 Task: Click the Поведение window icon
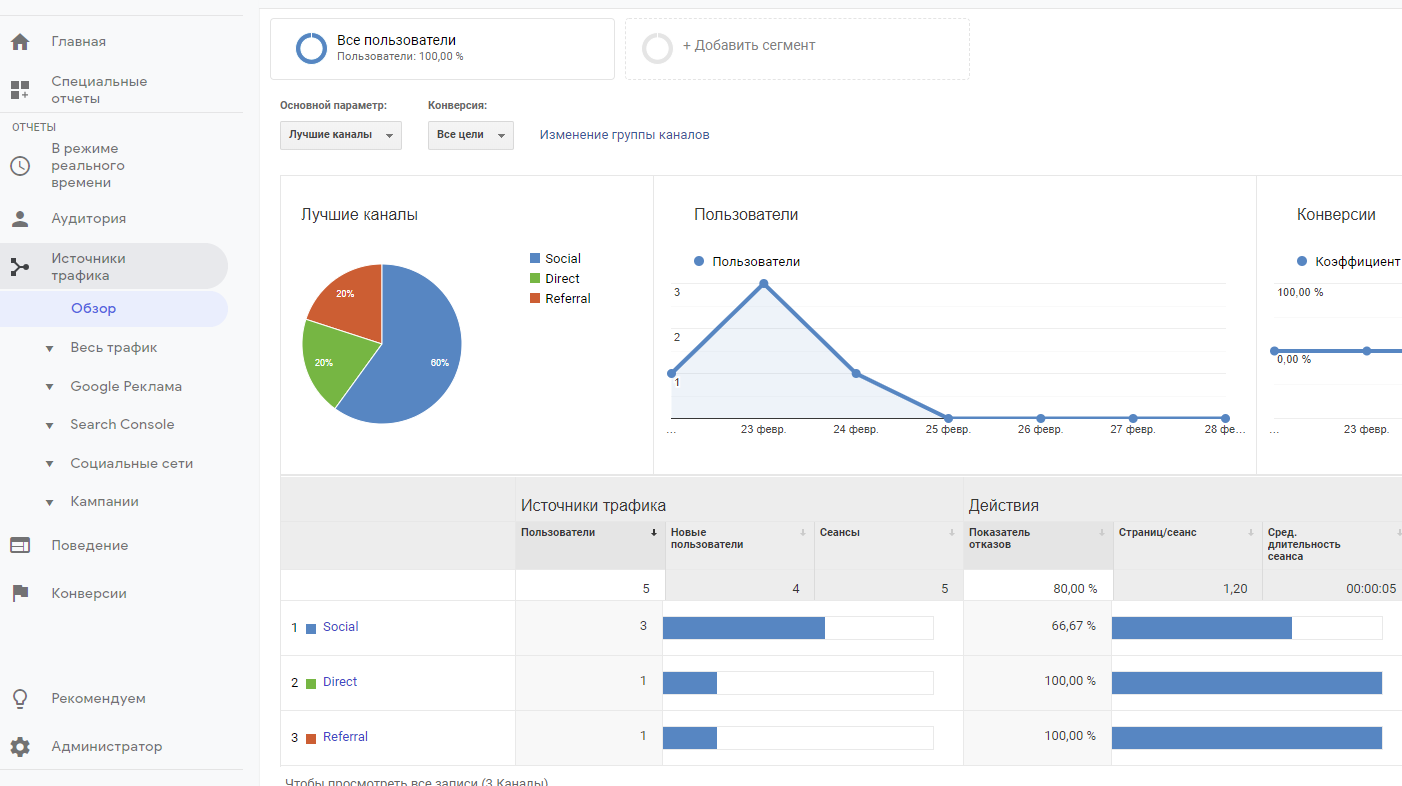point(20,545)
